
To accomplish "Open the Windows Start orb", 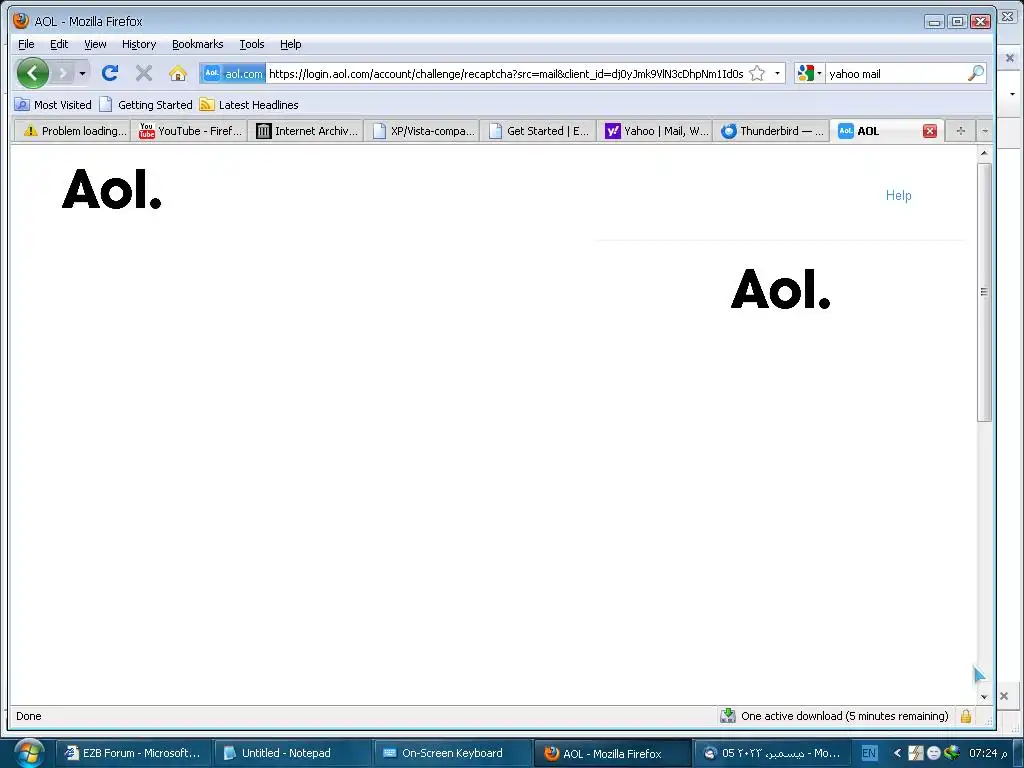I will [x=29, y=753].
